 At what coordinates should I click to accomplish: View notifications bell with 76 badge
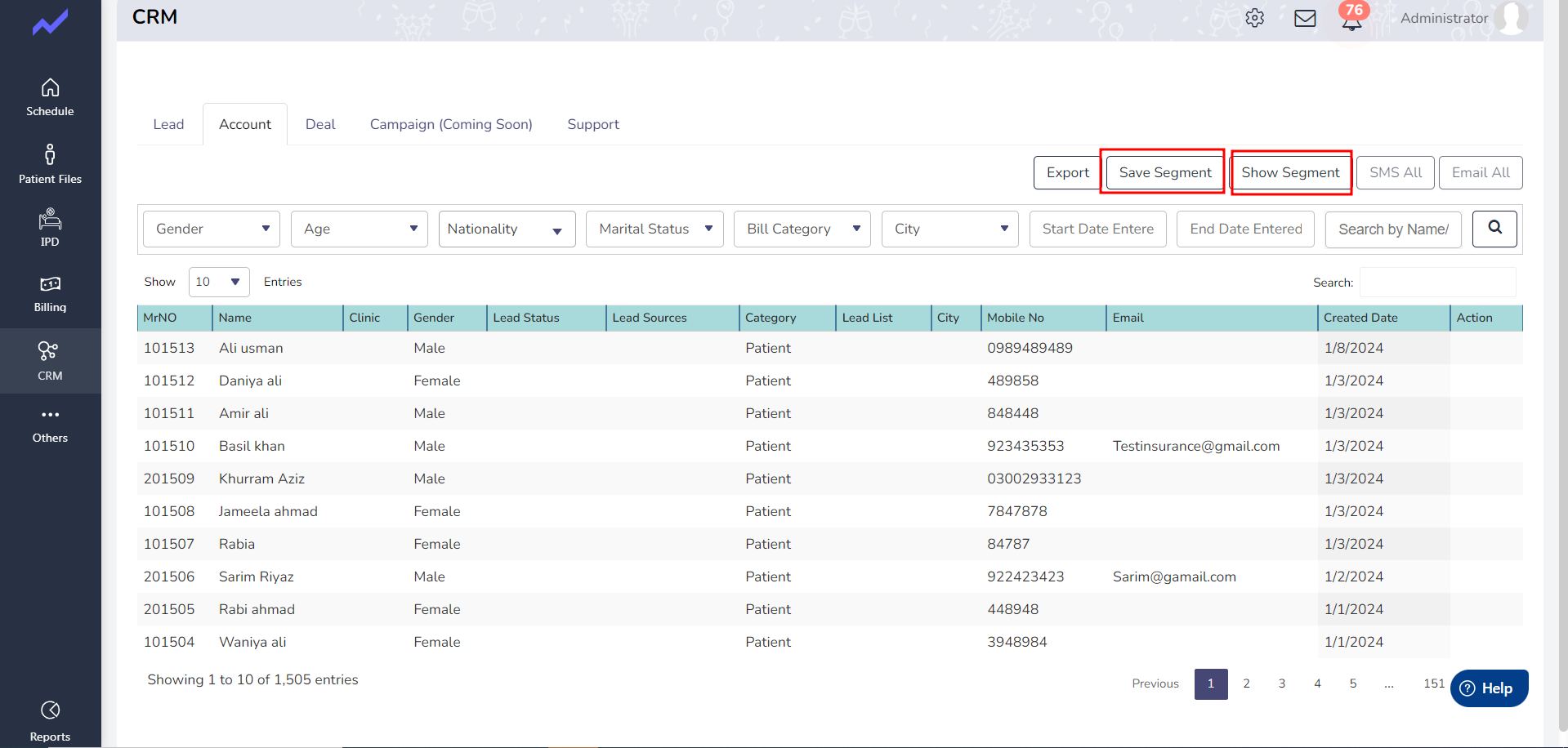[1352, 17]
